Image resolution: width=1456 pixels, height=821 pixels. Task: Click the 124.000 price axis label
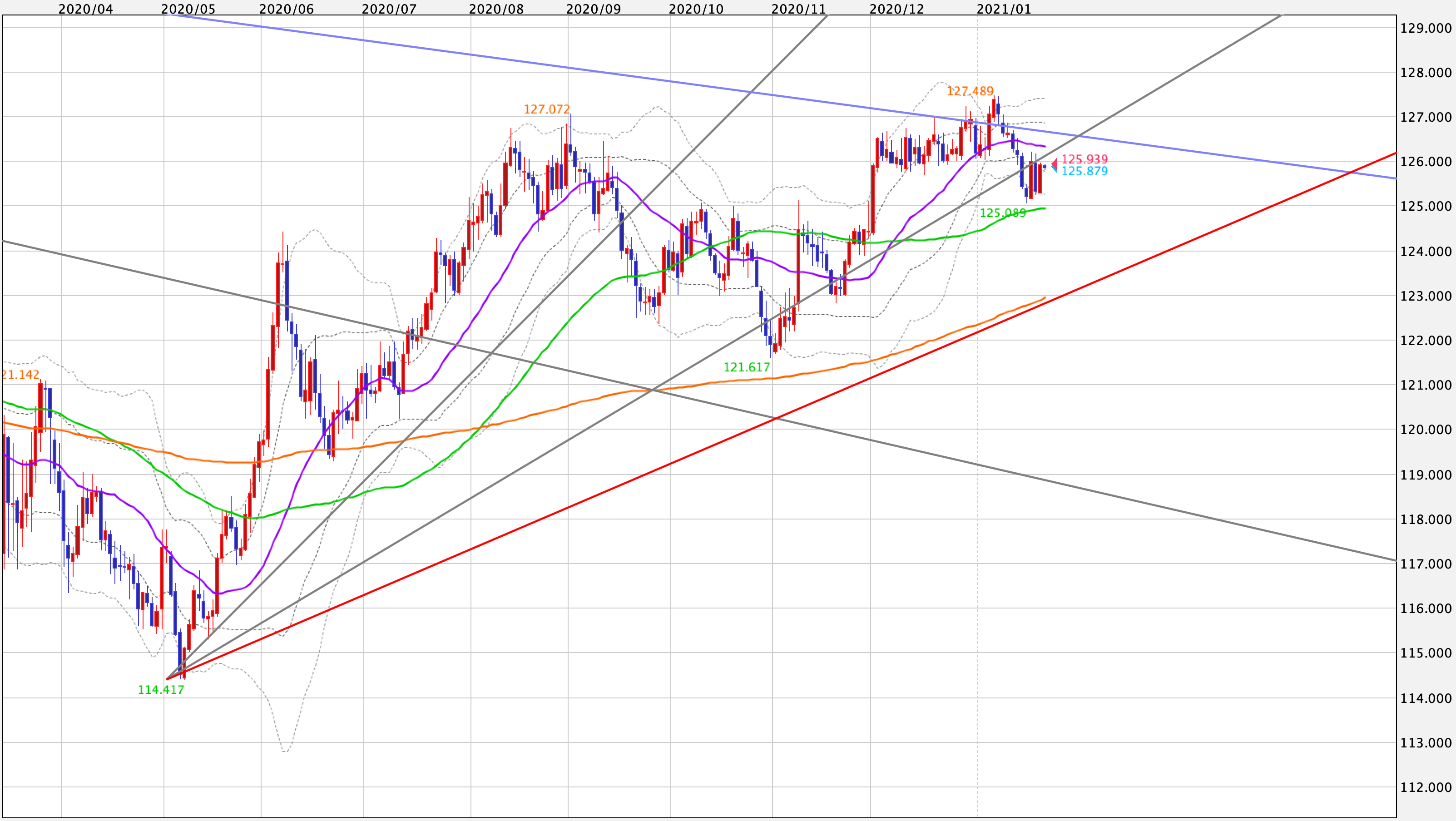[x=1426, y=252]
